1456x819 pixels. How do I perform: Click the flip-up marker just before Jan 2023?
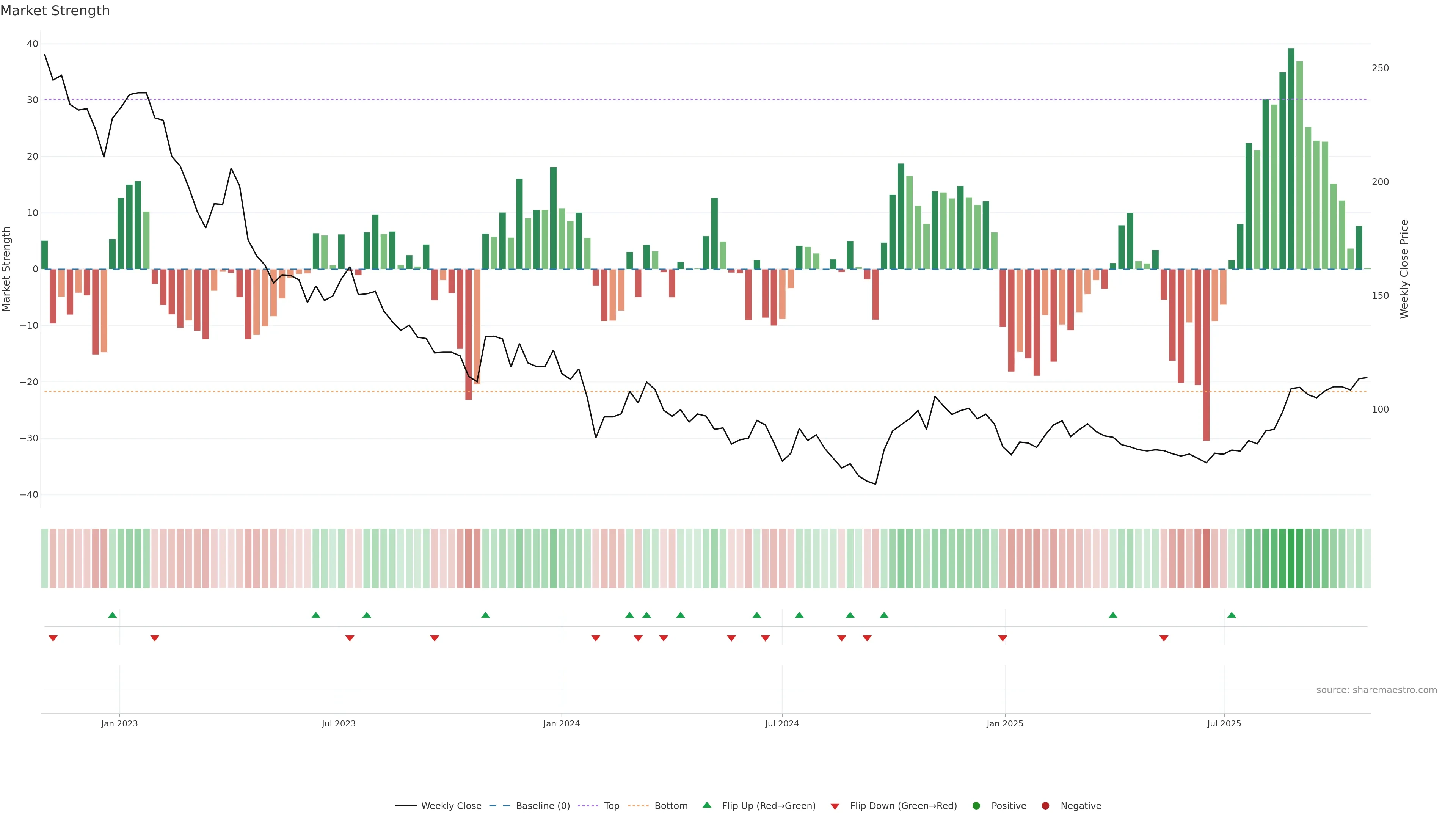[113, 615]
